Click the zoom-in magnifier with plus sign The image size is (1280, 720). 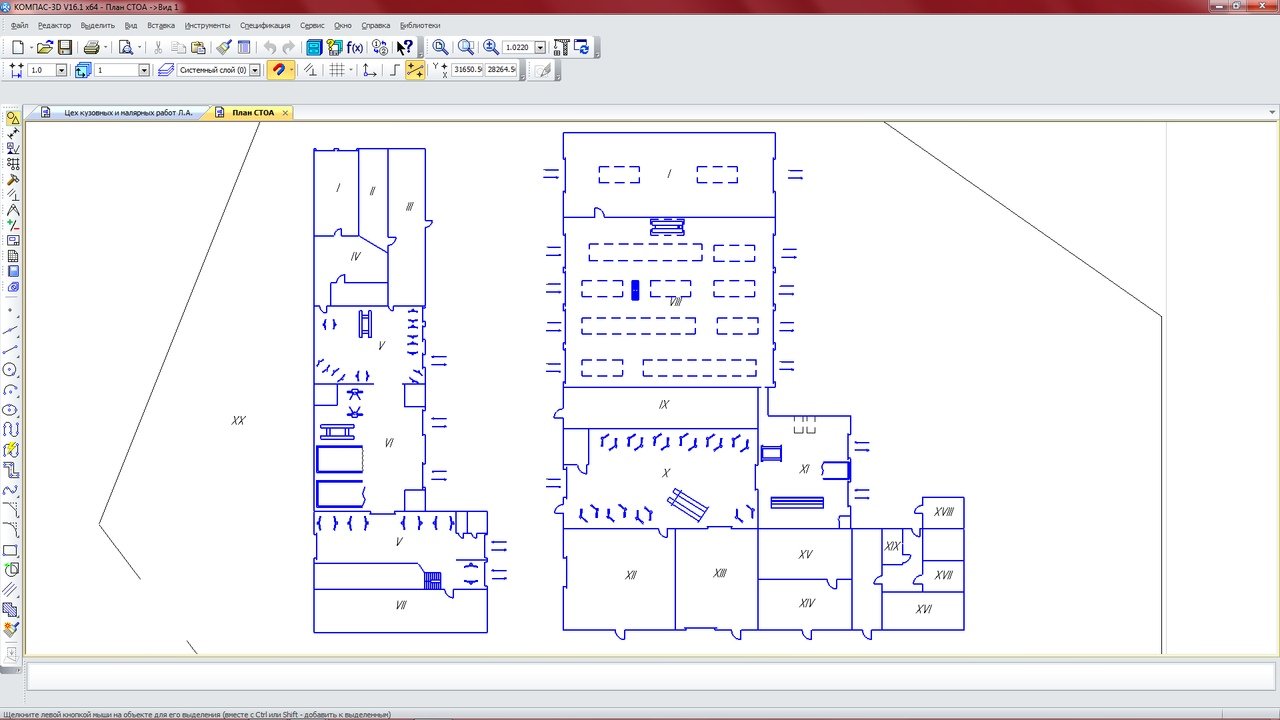(x=491, y=47)
